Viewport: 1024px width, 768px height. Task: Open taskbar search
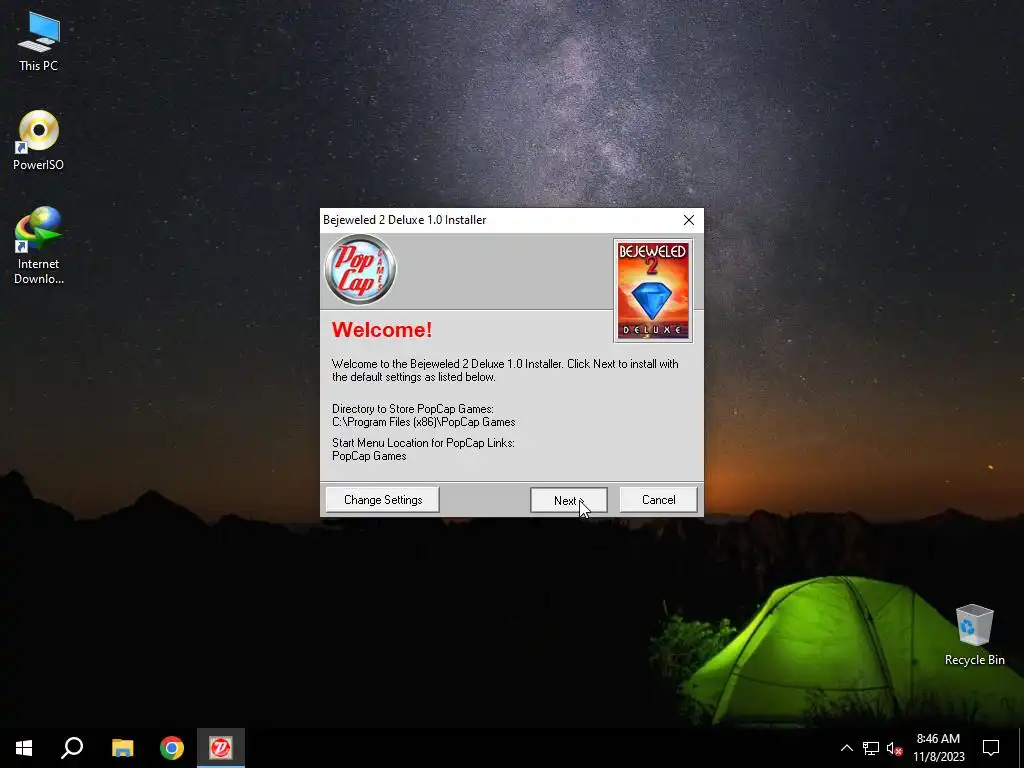point(72,748)
